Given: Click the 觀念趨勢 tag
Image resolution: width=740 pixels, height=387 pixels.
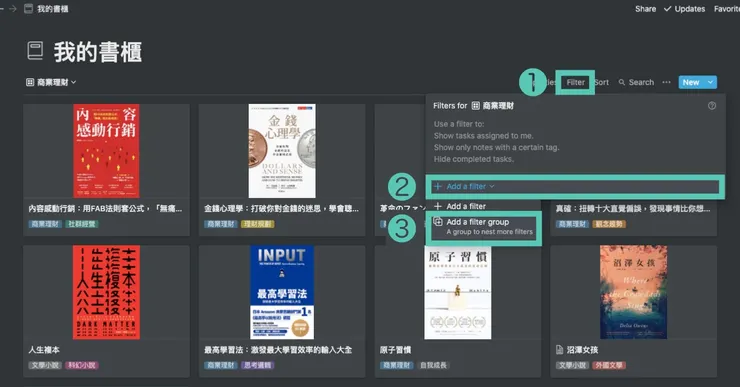Looking at the screenshot, I should tap(609, 224).
